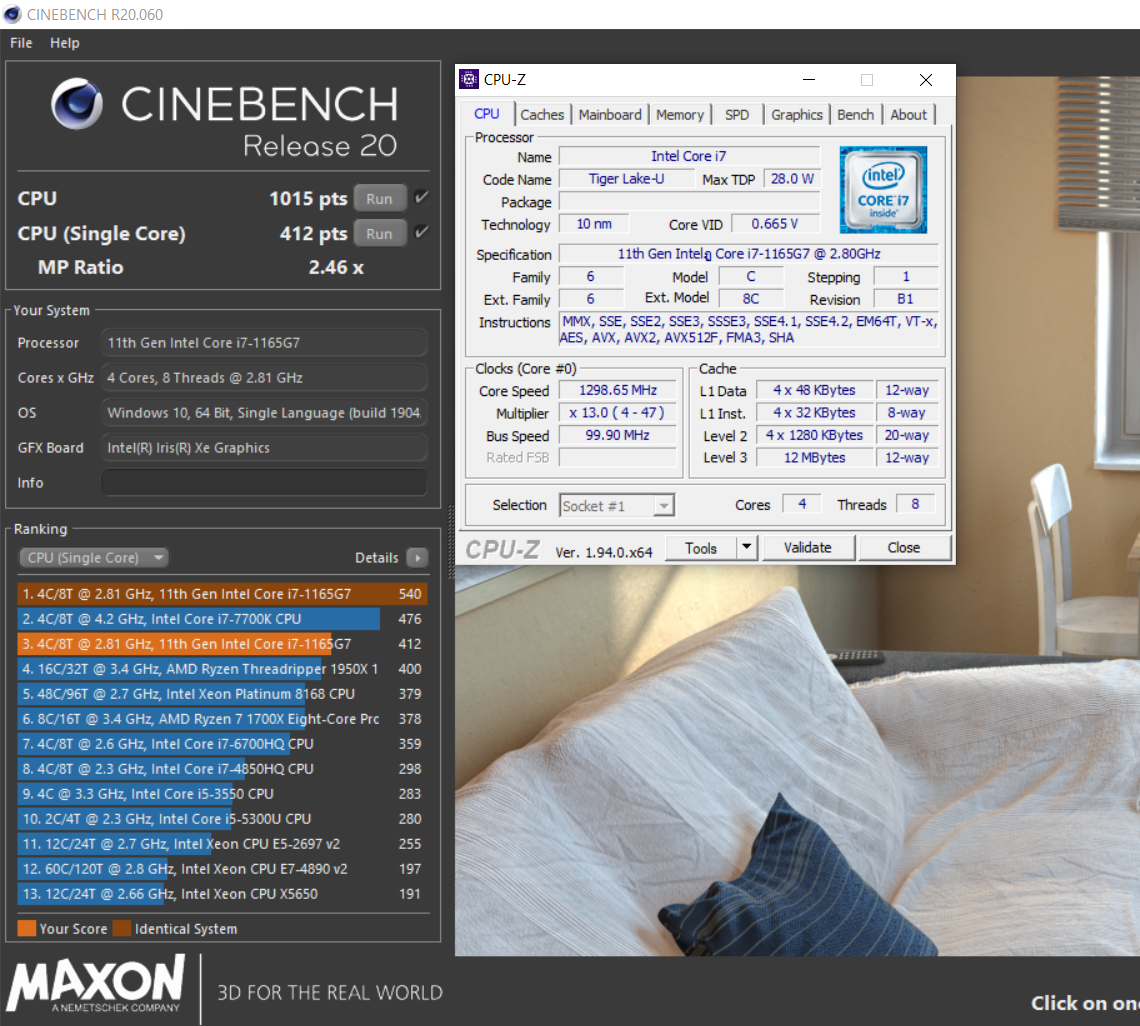Select the CPU tab in CPU-Z
The width and height of the screenshot is (1140, 1026).
pyautogui.click(x=487, y=114)
